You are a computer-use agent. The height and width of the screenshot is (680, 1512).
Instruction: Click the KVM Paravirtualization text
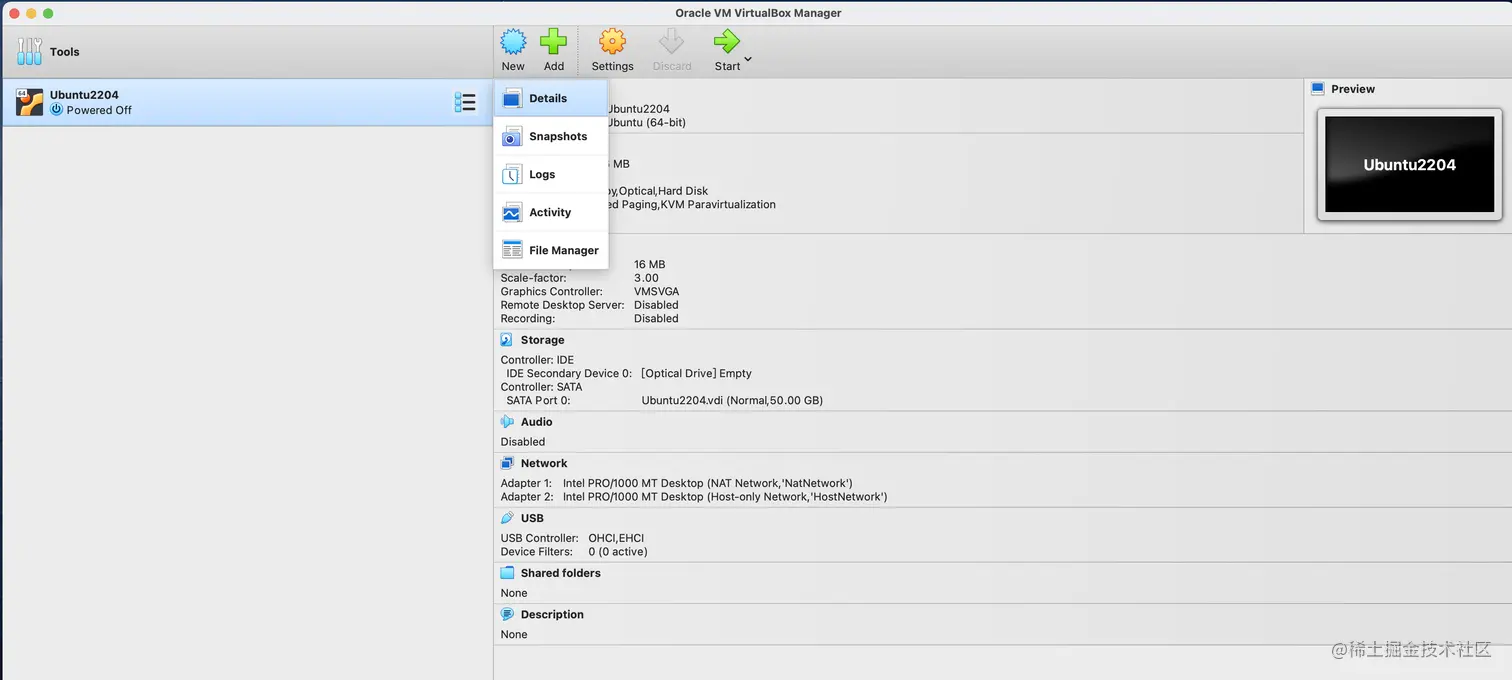(x=718, y=204)
